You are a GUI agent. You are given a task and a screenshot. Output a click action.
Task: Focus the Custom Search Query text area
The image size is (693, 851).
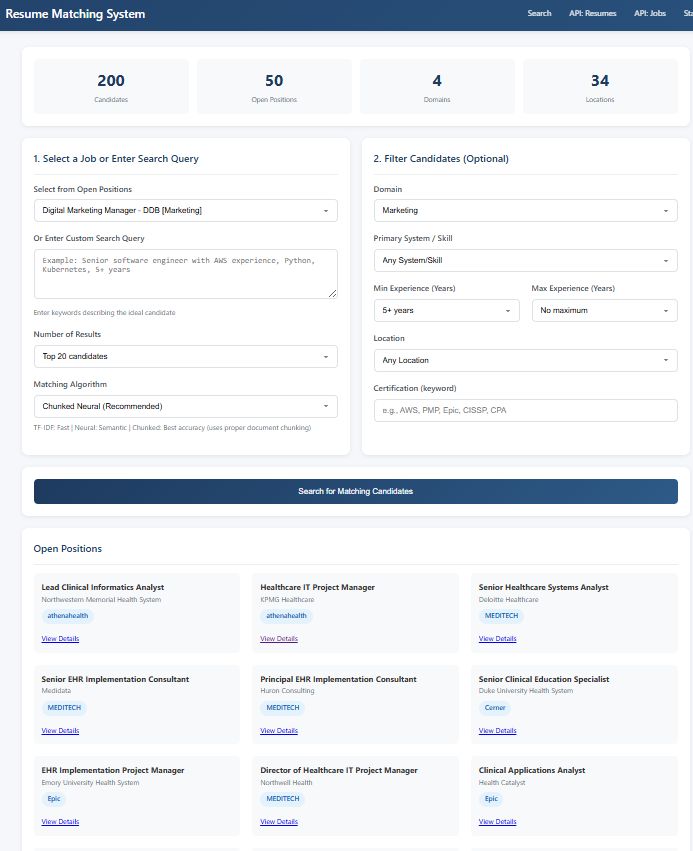click(x=186, y=274)
